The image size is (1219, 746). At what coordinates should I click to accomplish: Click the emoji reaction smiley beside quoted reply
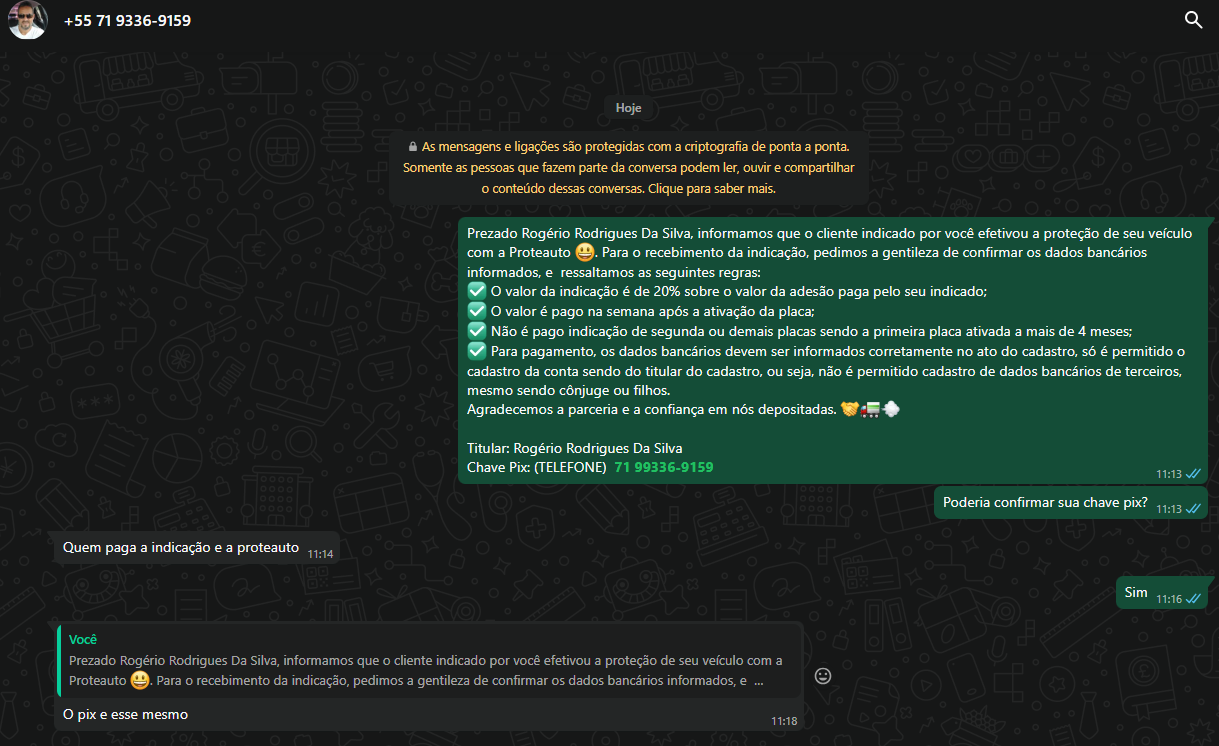click(x=823, y=676)
